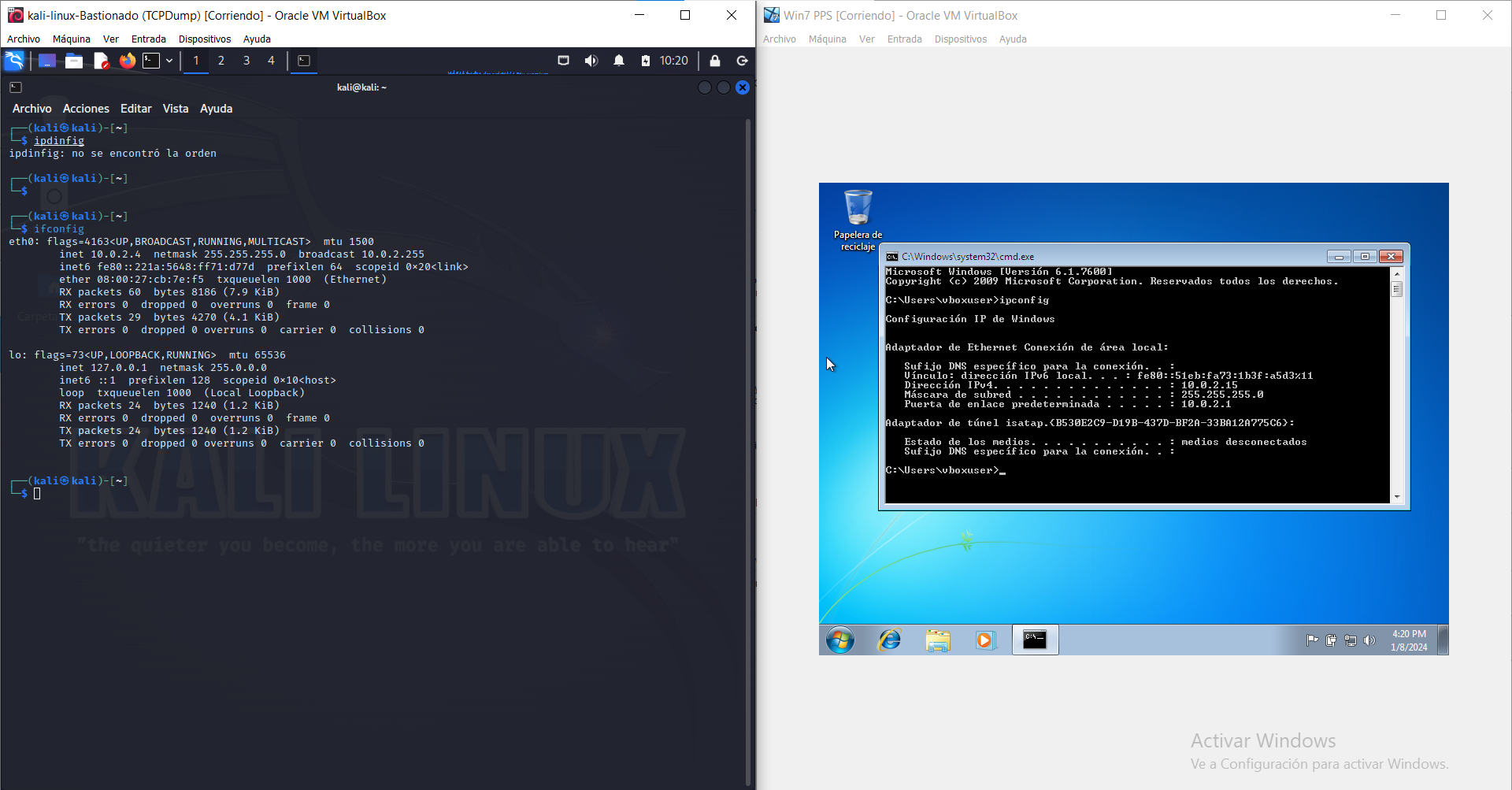The image size is (1512, 790).
Task: Open the Kali notifications bell
Action: [619, 61]
